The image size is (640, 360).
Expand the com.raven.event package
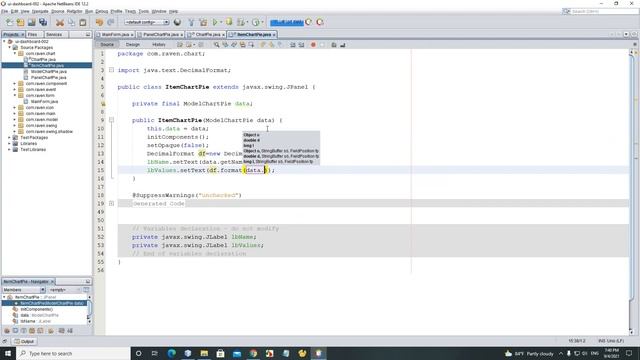pyautogui.click(x=15, y=89)
